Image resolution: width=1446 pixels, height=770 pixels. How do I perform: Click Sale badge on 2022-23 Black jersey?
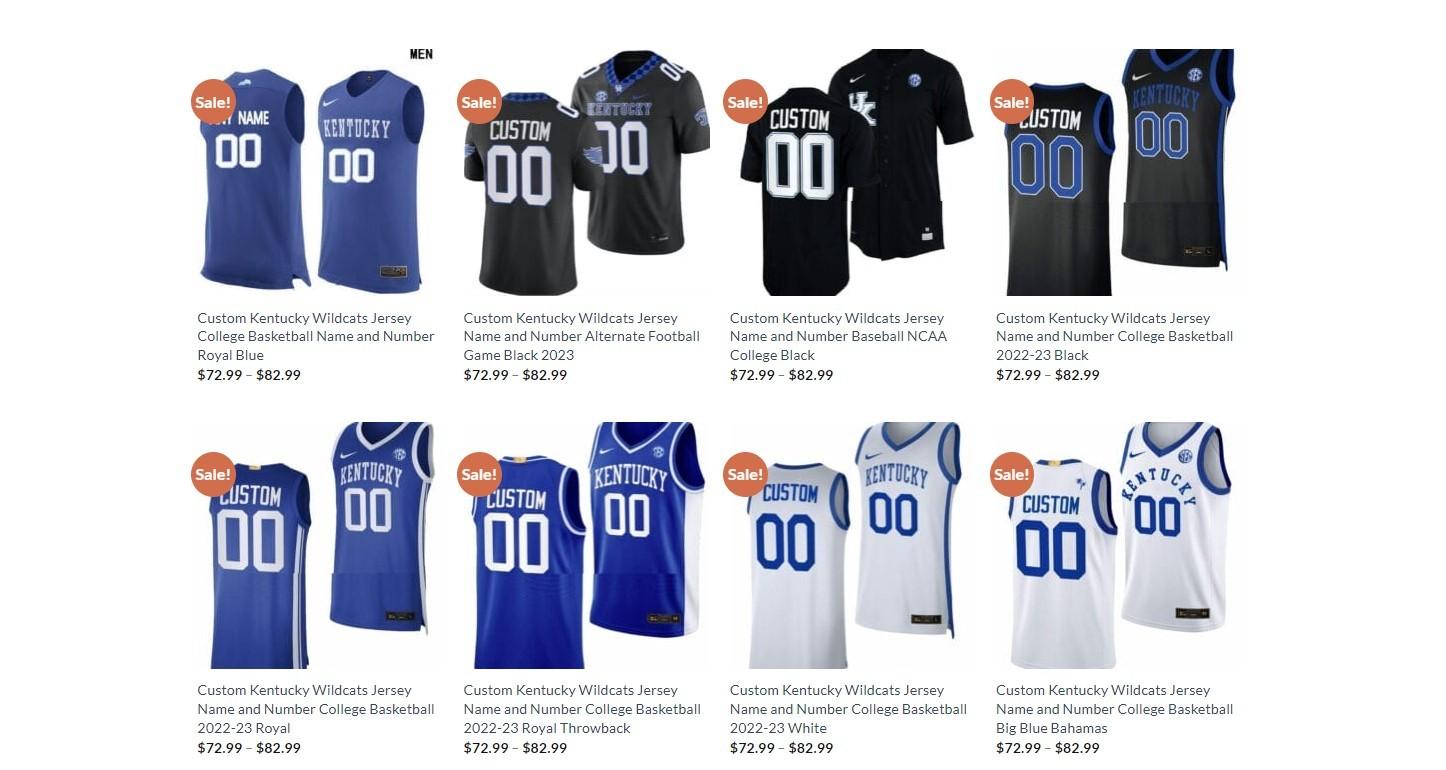tap(1012, 101)
